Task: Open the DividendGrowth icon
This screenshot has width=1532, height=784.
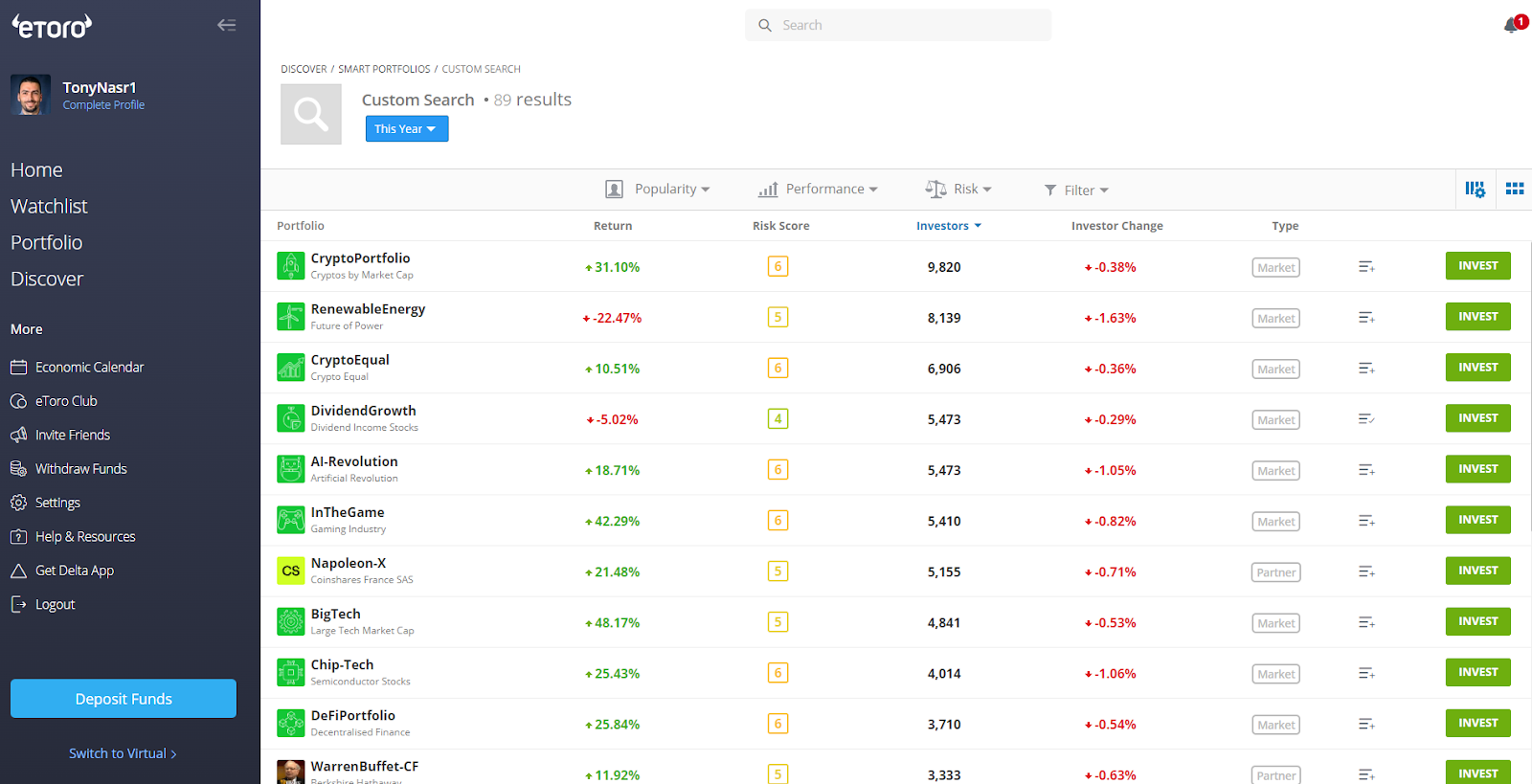Action: coord(290,418)
